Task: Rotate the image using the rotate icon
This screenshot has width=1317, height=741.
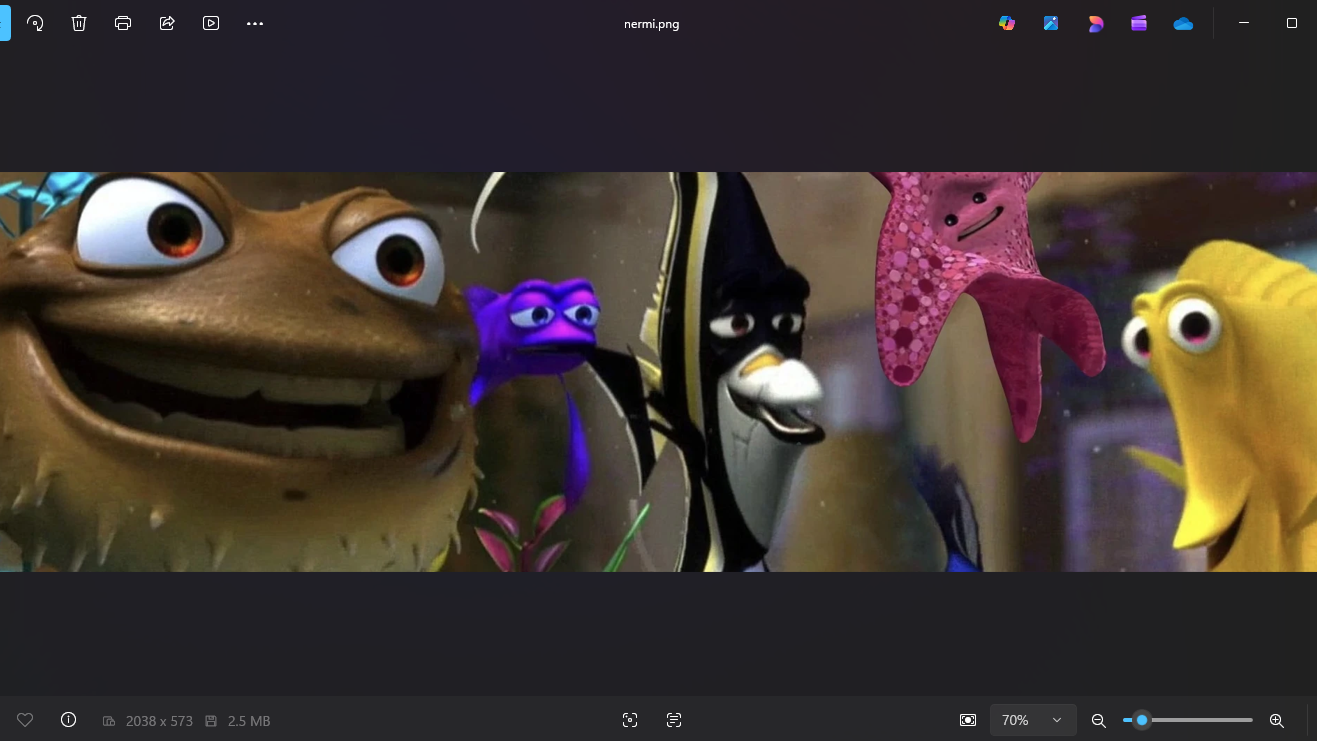Action: tap(35, 23)
